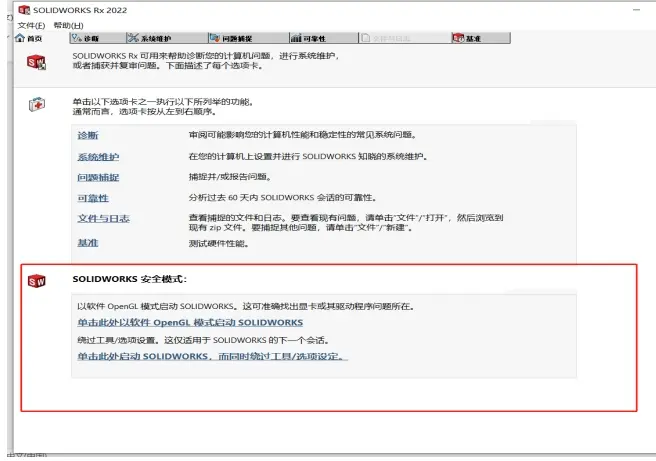Image resolution: width=656 pixels, height=461 pixels.
Task: Minimize the SOLIDWORKS Rx window
Action: pos(636,10)
